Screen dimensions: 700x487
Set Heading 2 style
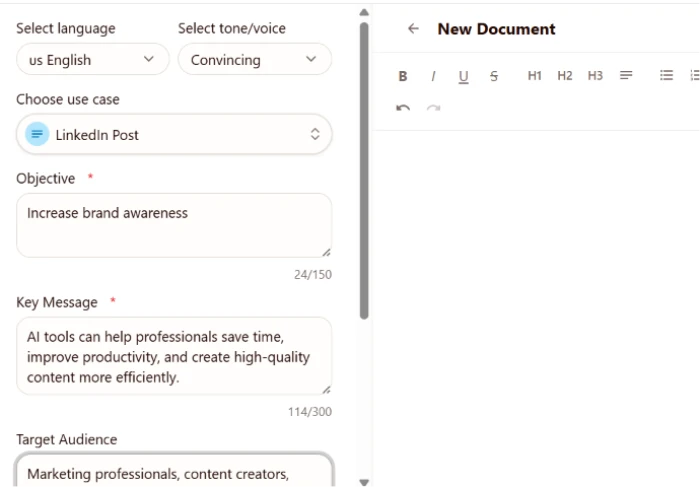click(565, 75)
